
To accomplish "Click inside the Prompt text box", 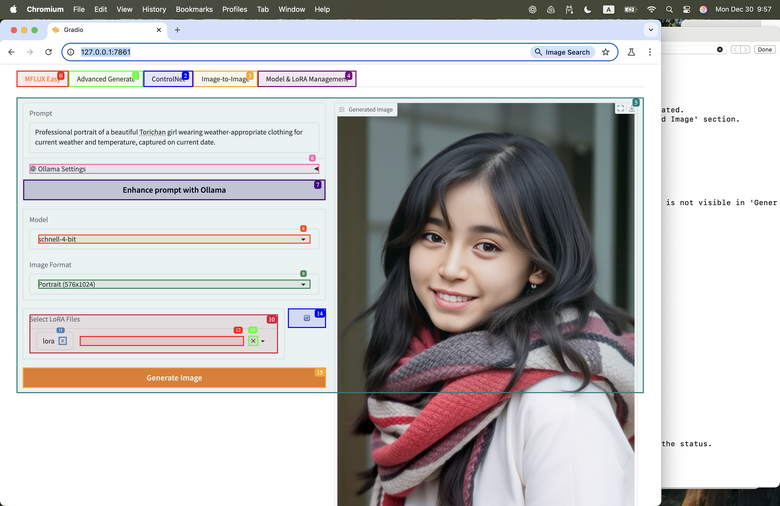I will tap(174, 137).
